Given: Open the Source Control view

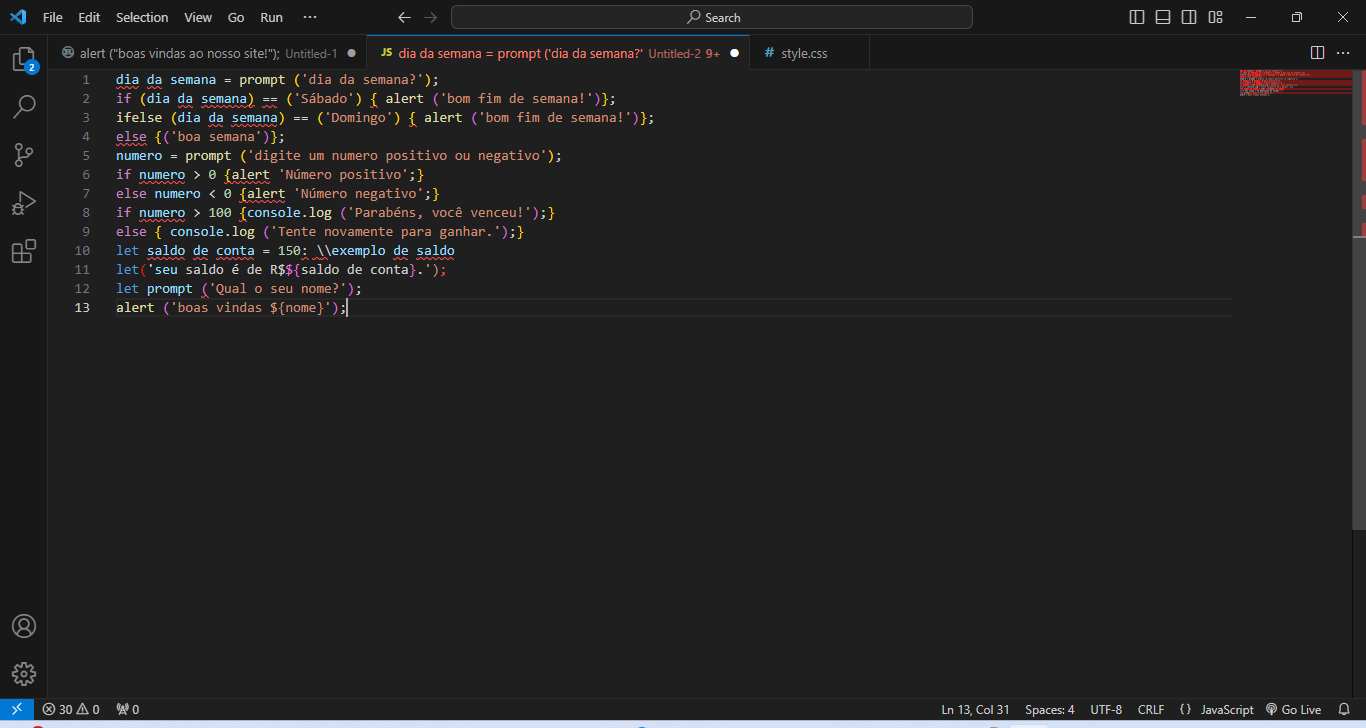Looking at the screenshot, I should click(24, 155).
